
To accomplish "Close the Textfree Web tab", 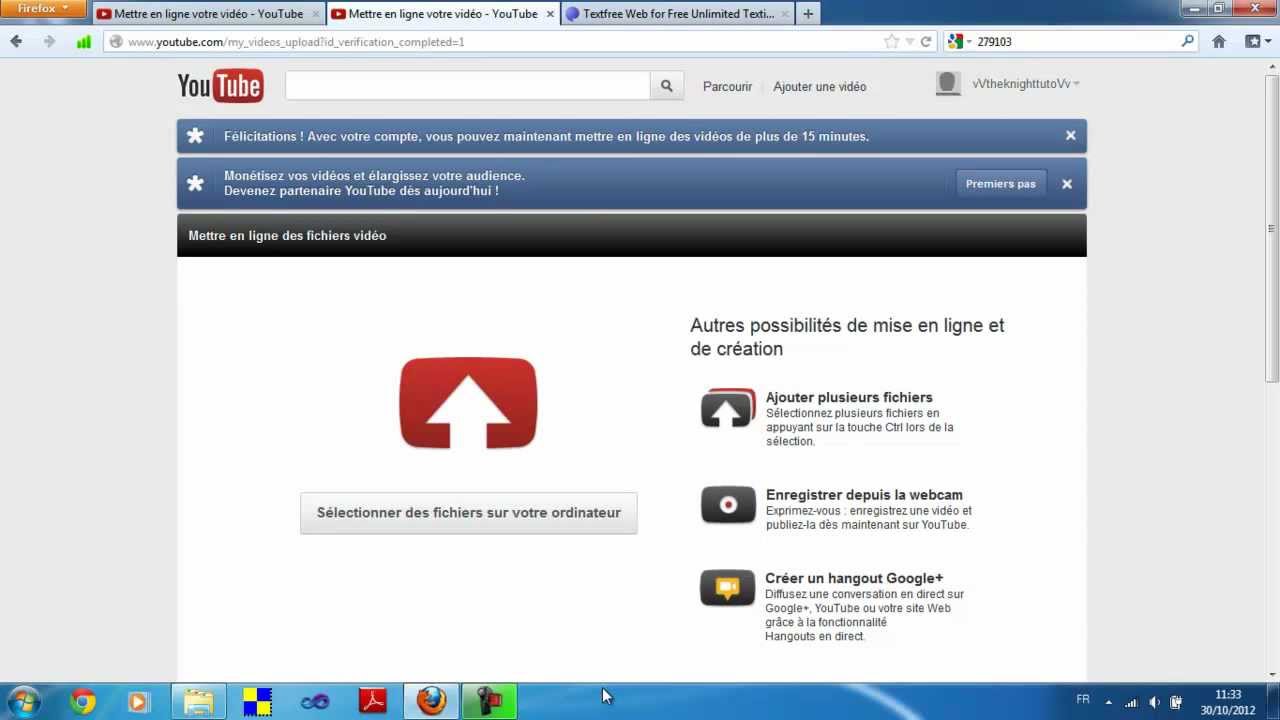I will click(x=785, y=14).
